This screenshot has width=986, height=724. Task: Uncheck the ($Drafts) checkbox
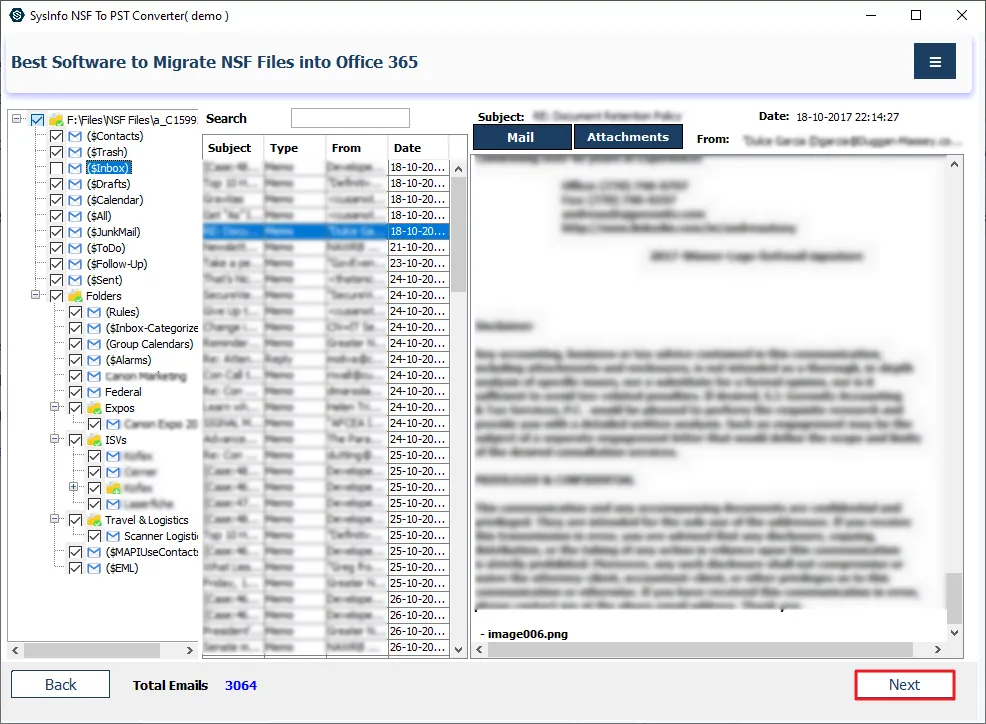coord(57,184)
